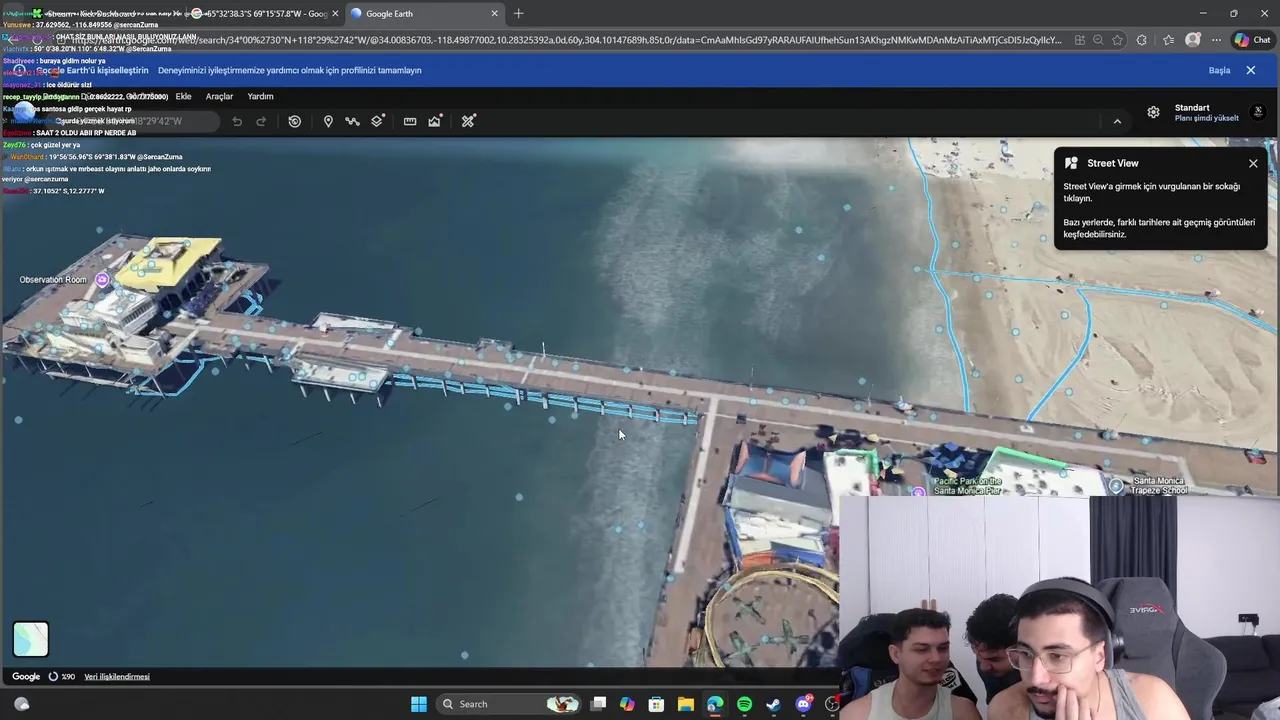1280x720 pixels.
Task: Click the zoom out magnifier in address bar
Action: [x=1098, y=40]
